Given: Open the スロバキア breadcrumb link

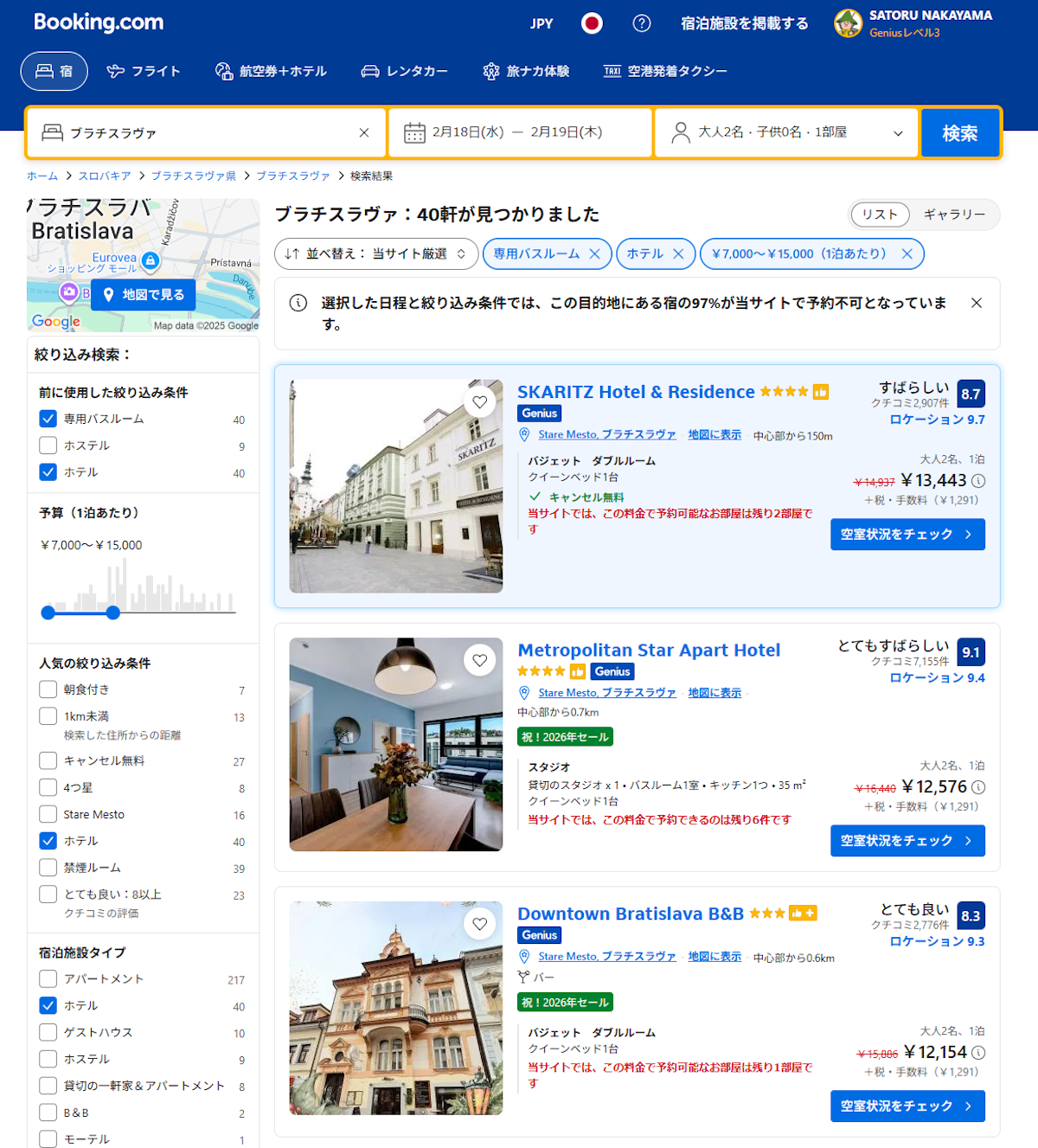Looking at the screenshot, I should click(105, 176).
